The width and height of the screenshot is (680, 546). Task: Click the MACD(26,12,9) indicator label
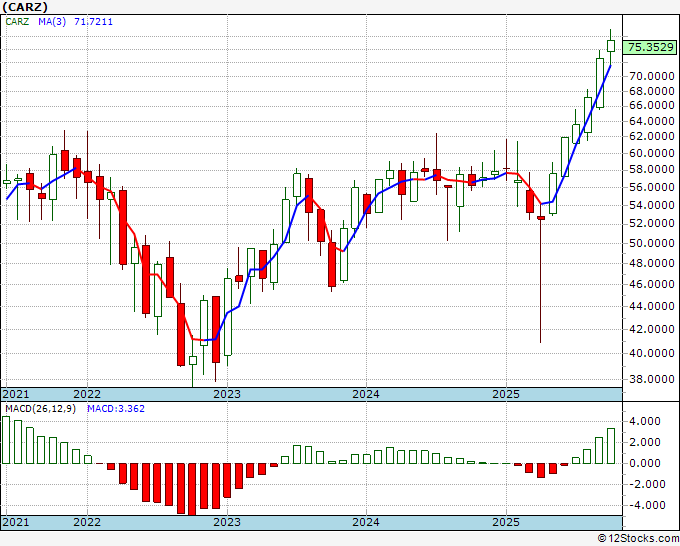(40, 409)
